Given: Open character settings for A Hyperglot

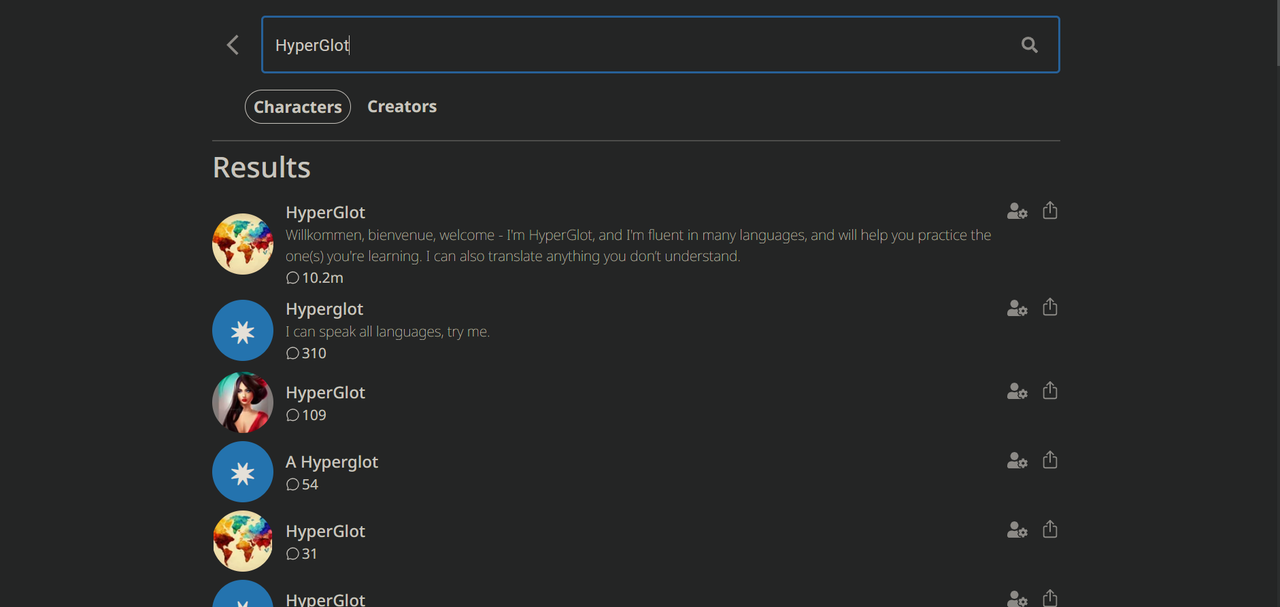Looking at the screenshot, I should point(1017,460).
